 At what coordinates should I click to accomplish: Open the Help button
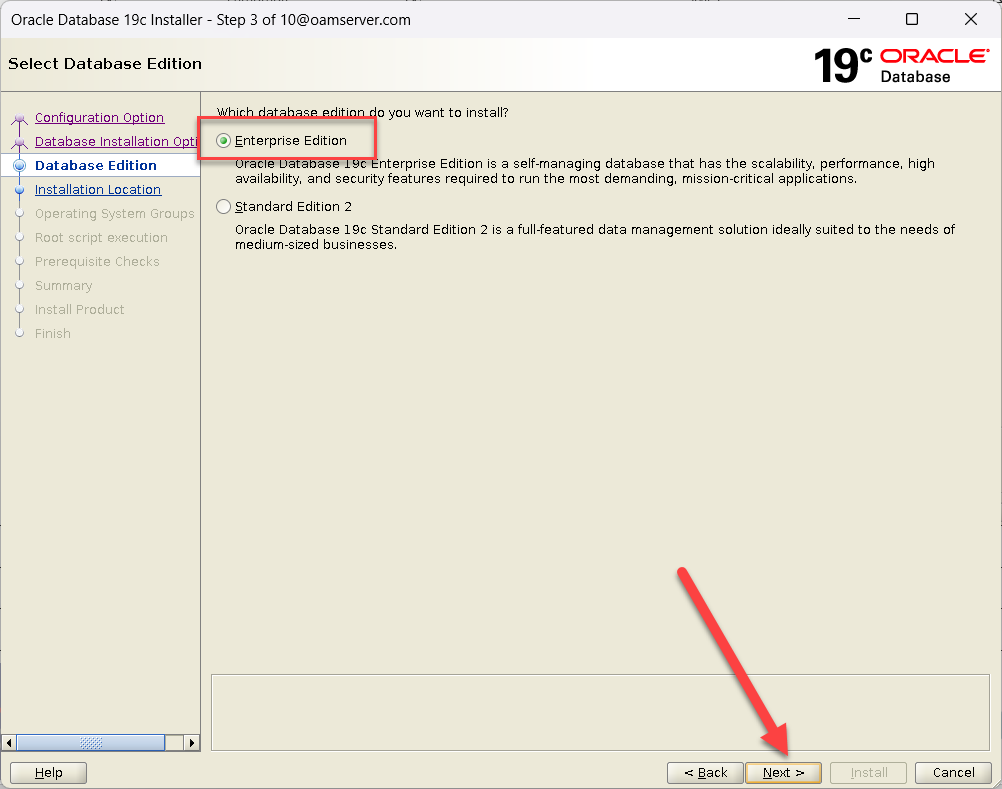click(x=48, y=772)
